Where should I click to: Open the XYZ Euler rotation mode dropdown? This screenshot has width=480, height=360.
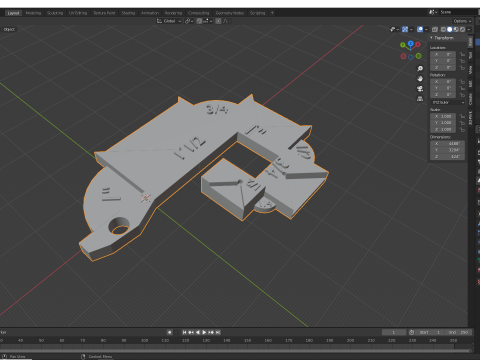[448, 102]
